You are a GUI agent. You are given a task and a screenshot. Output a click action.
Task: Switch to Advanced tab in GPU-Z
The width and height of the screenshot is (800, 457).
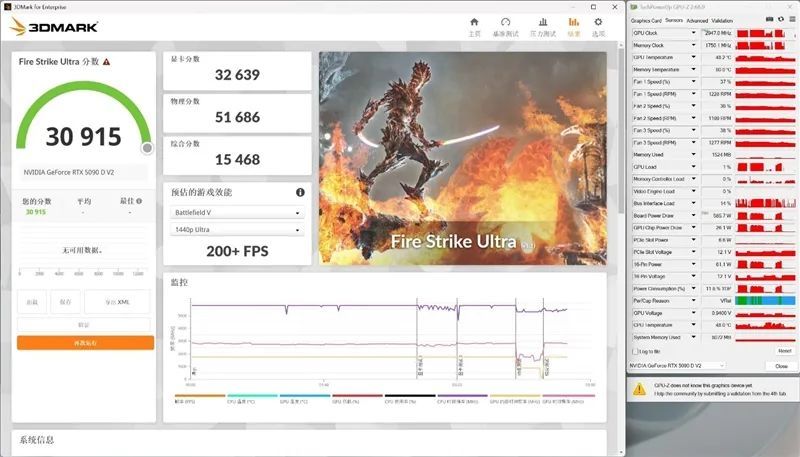coord(697,21)
